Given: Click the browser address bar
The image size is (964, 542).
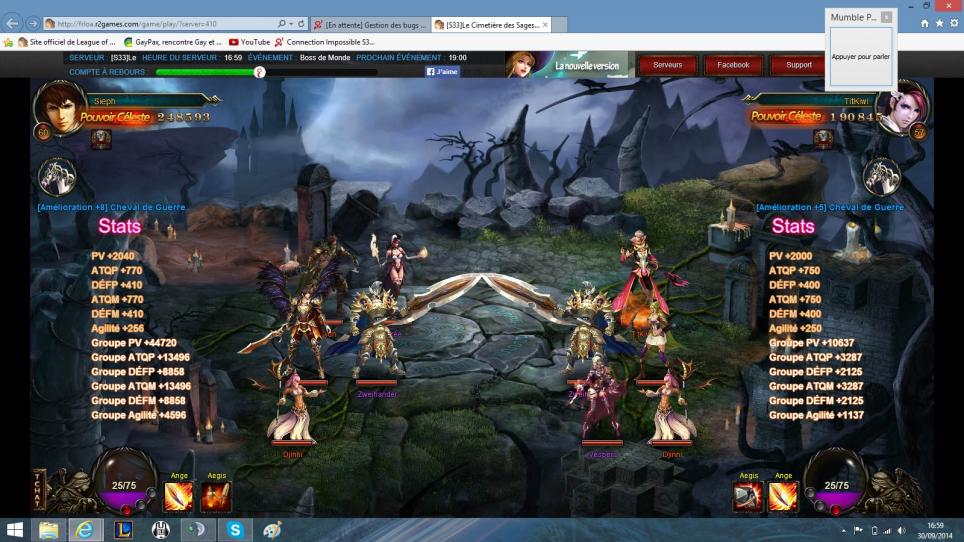Looking at the screenshot, I should 170,23.
